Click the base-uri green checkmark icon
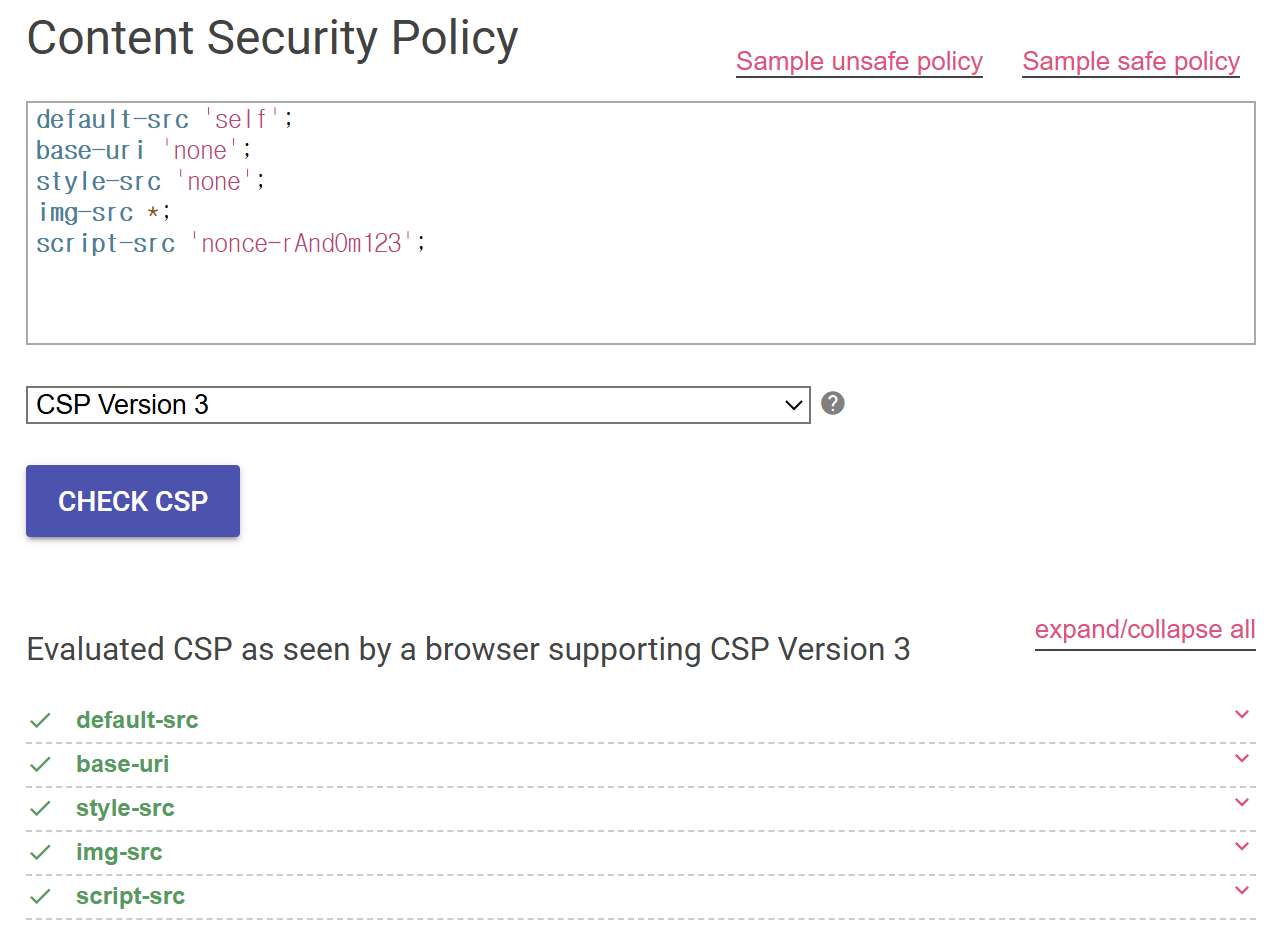The height and width of the screenshot is (943, 1283). [40, 764]
